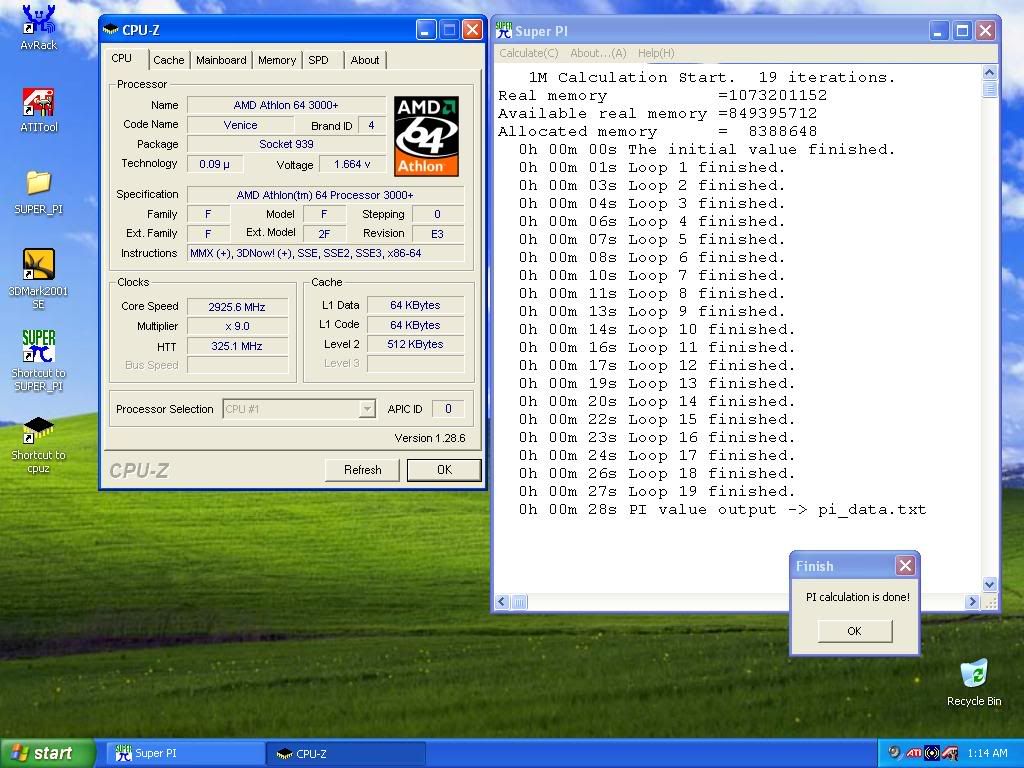Click the Multiplier value x 9.0
Image resolution: width=1024 pixels, height=768 pixels.
coord(237,327)
